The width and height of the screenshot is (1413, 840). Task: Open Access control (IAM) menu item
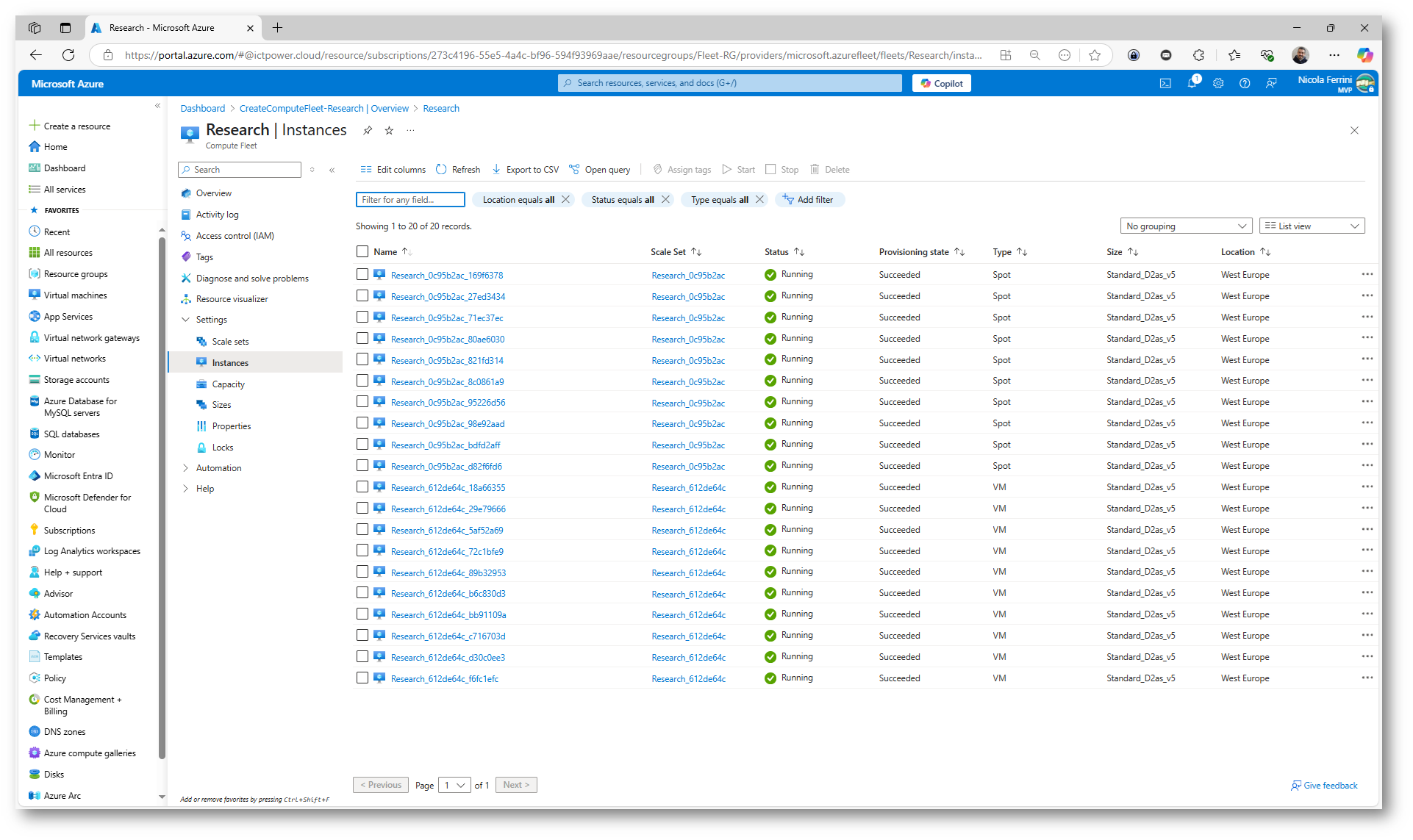pyautogui.click(x=235, y=237)
